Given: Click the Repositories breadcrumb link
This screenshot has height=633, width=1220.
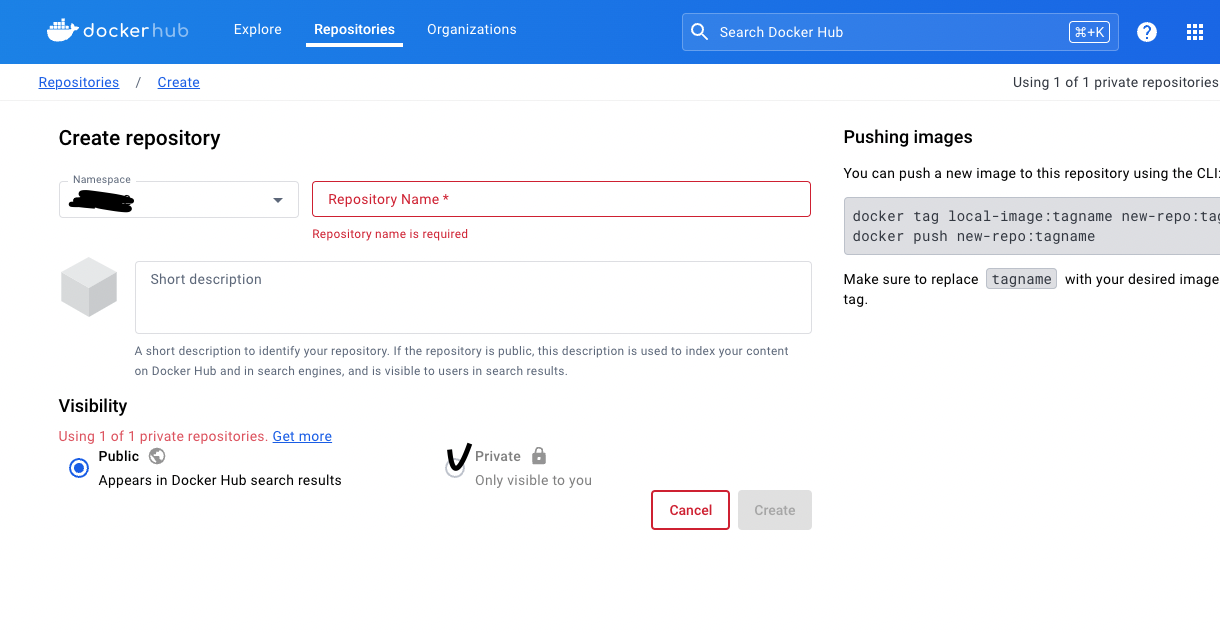Looking at the screenshot, I should (79, 82).
